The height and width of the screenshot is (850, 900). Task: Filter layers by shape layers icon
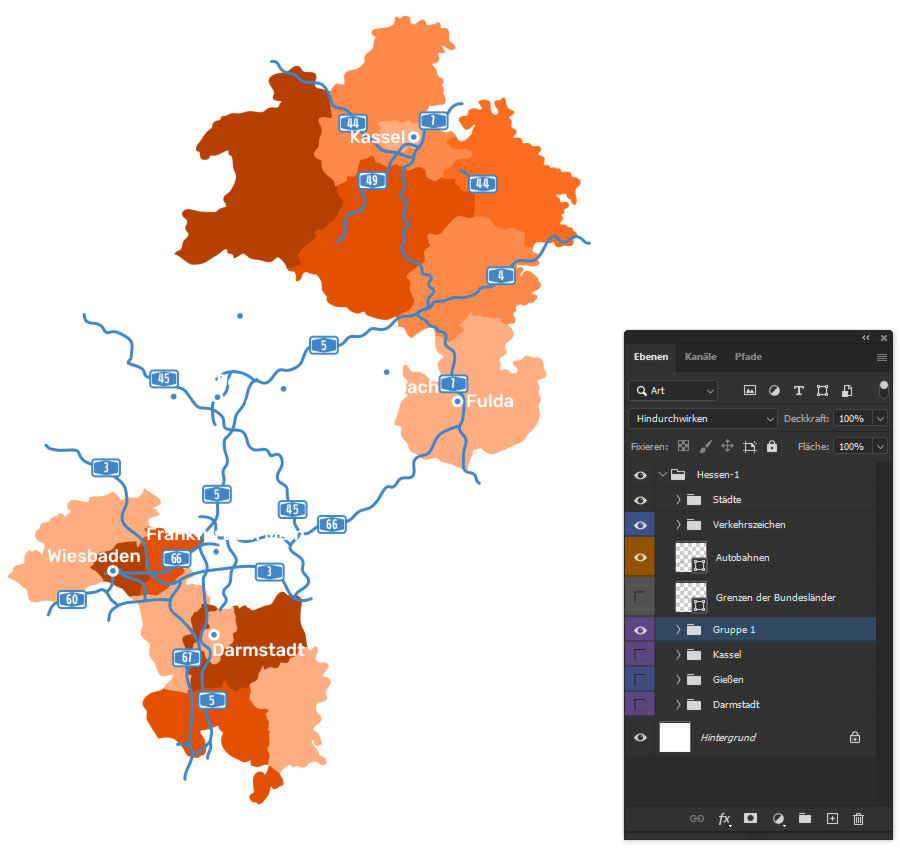[x=823, y=391]
